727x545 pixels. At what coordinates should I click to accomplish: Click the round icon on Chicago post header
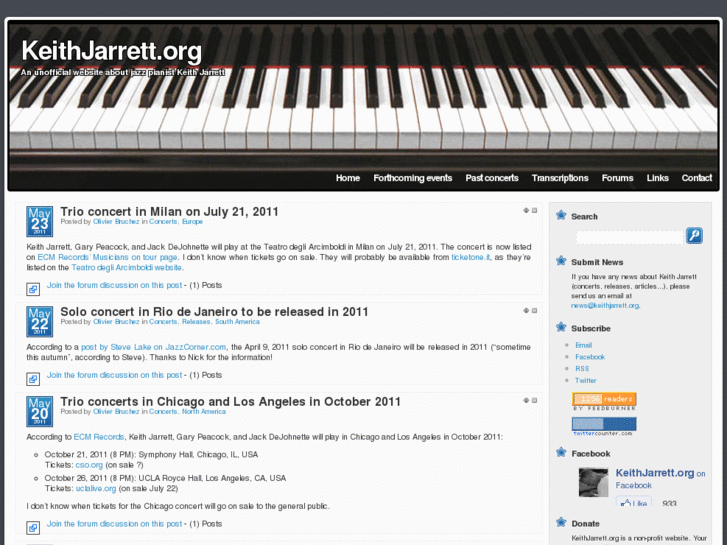(526, 400)
